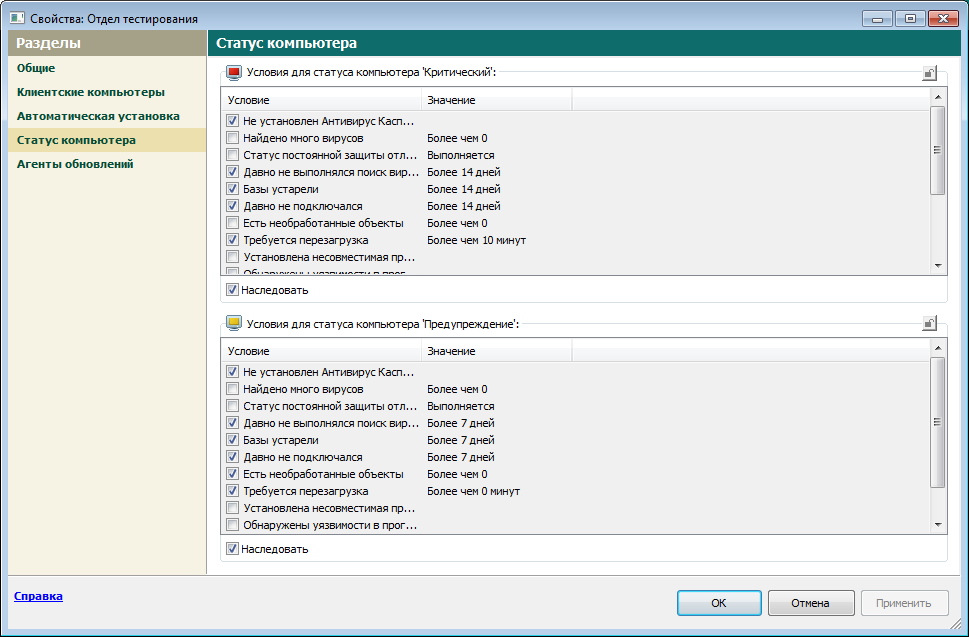969x637 pixels.
Task: Close the Свойства dialog window
Action: (943, 19)
